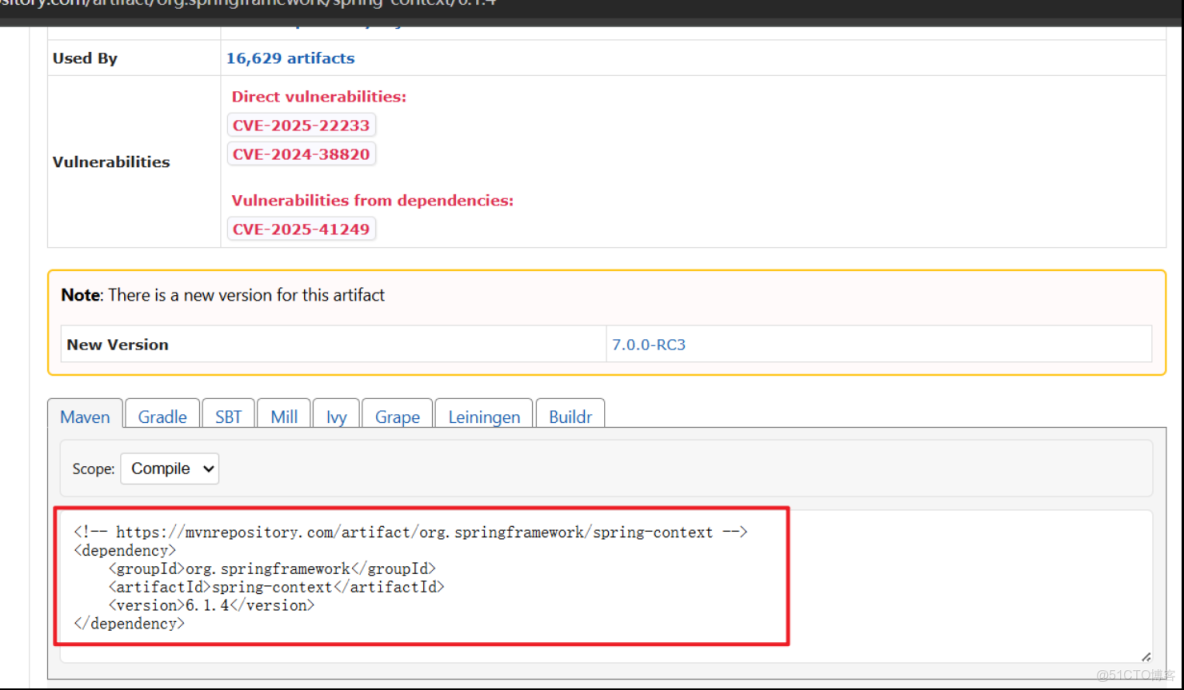Open CVE-2025-22233 vulnerability badge
1184x690 pixels.
pos(301,125)
